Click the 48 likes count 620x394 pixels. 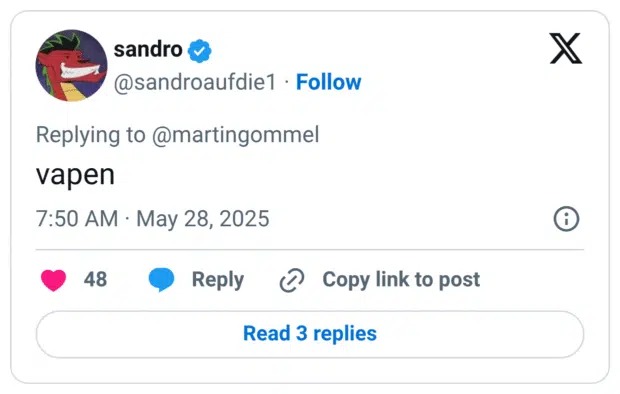point(95,279)
